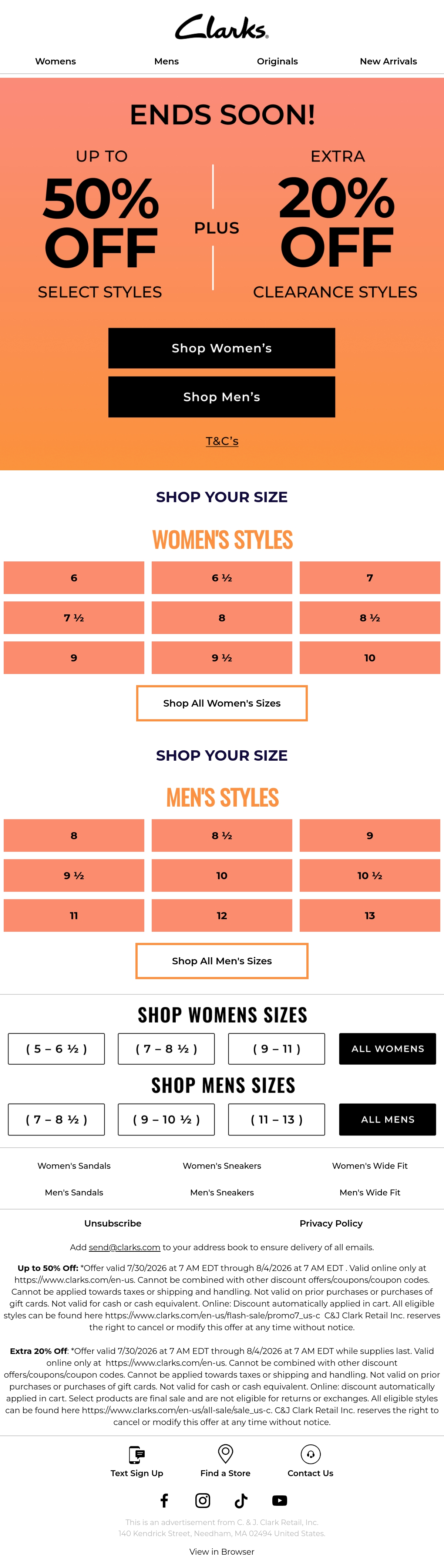The height and width of the screenshot is (1568, 444).
Task: Click the Clarks logo at top
Action: (222, 27)
